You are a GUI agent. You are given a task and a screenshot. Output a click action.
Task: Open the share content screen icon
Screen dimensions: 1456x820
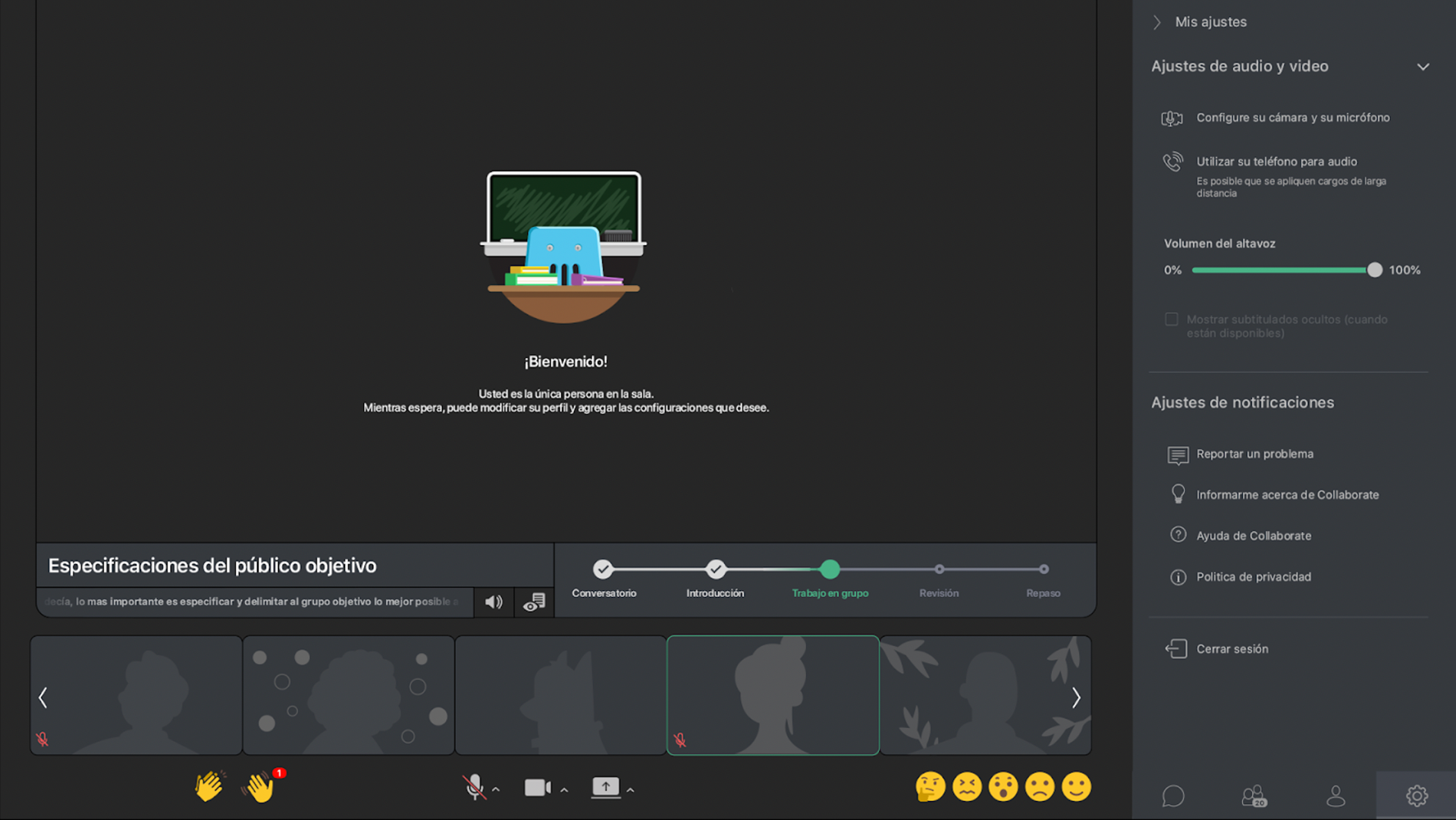click(605, 787)
